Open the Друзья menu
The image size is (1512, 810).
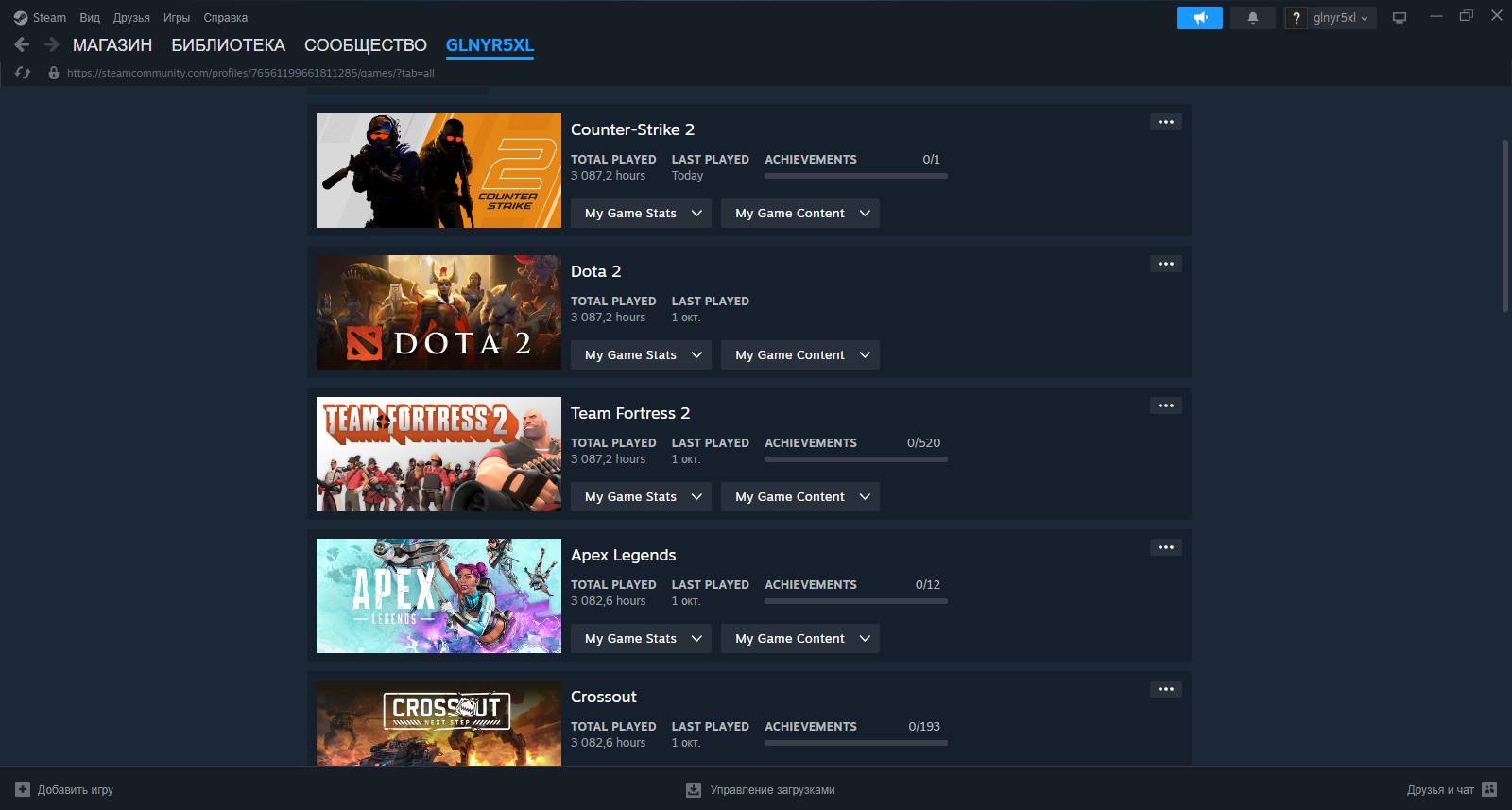[131, 18]
